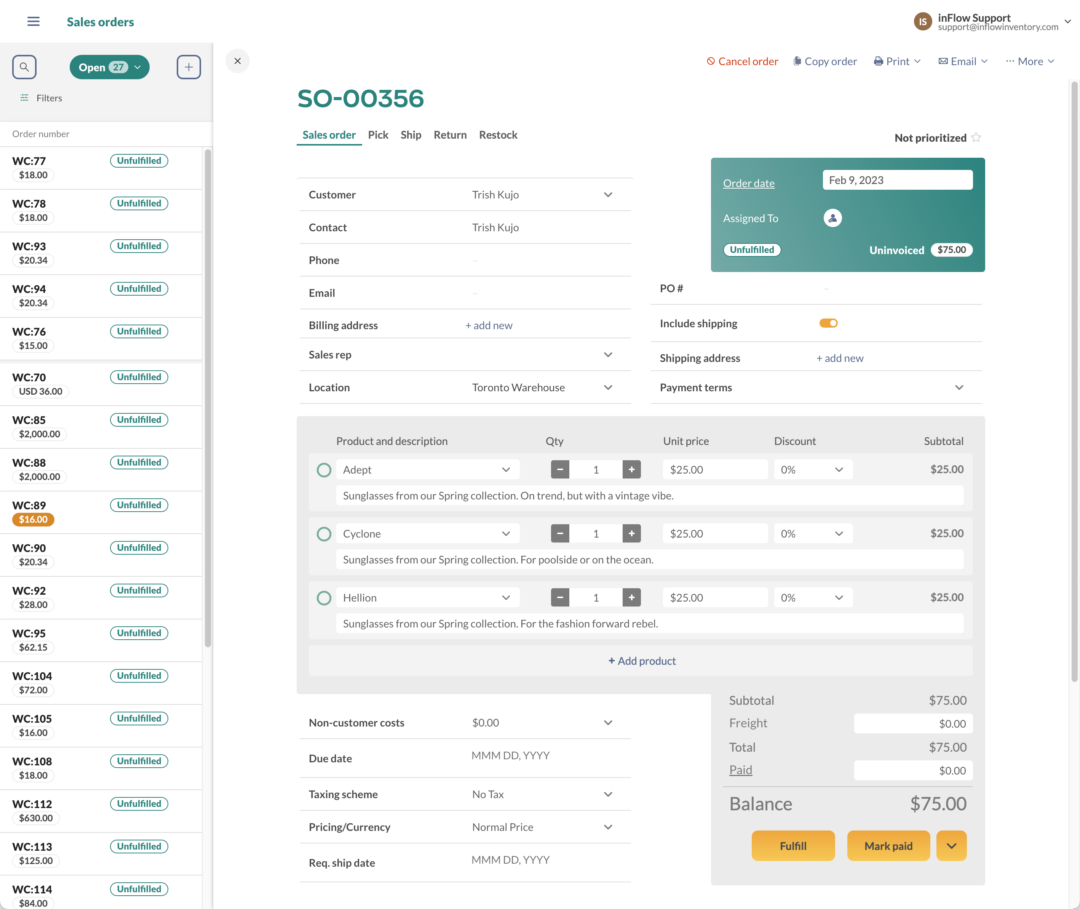Switch to the Pick tab

(378, 135)
